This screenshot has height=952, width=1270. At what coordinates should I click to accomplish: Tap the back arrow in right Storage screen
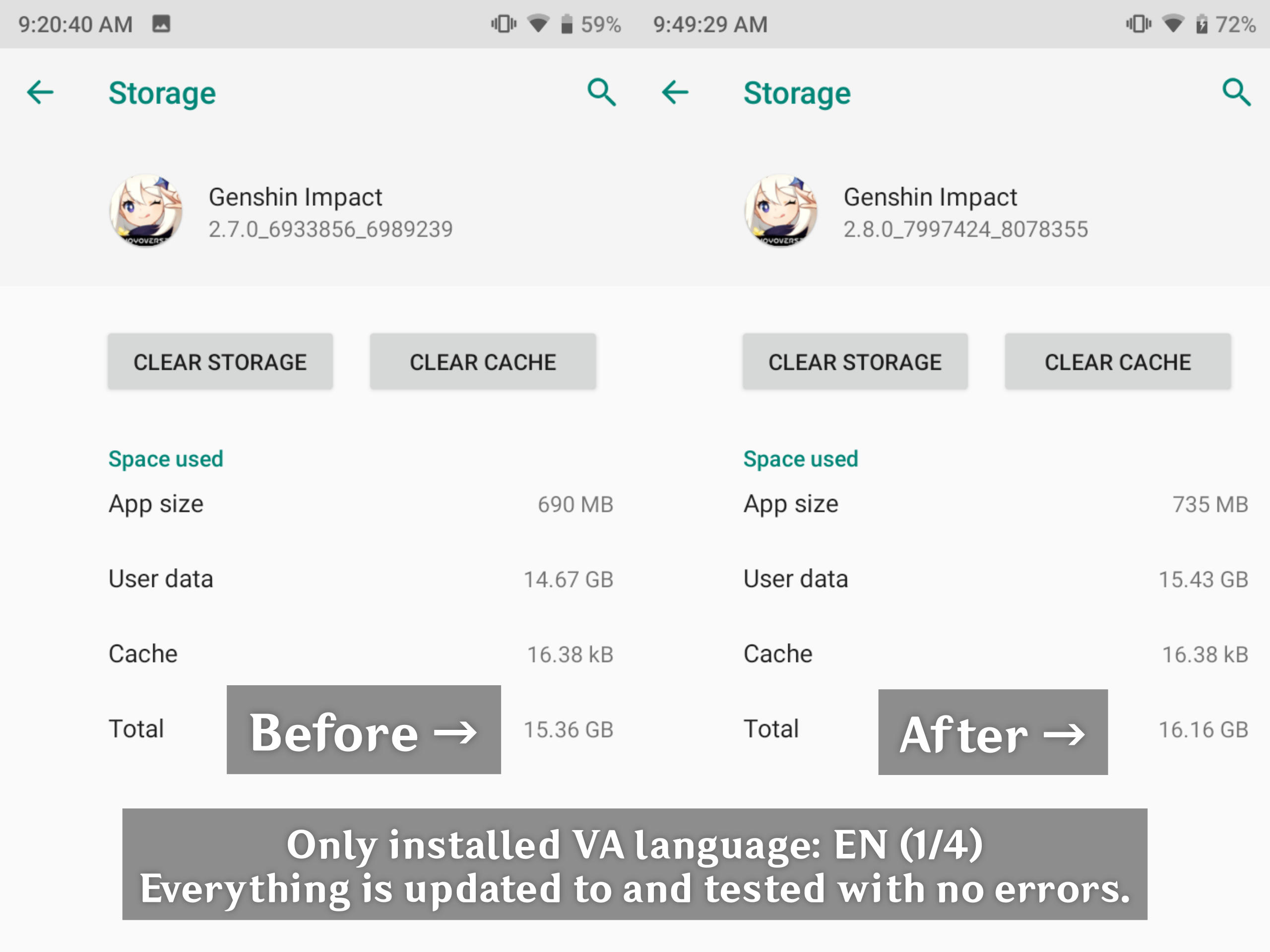point(675,92)
